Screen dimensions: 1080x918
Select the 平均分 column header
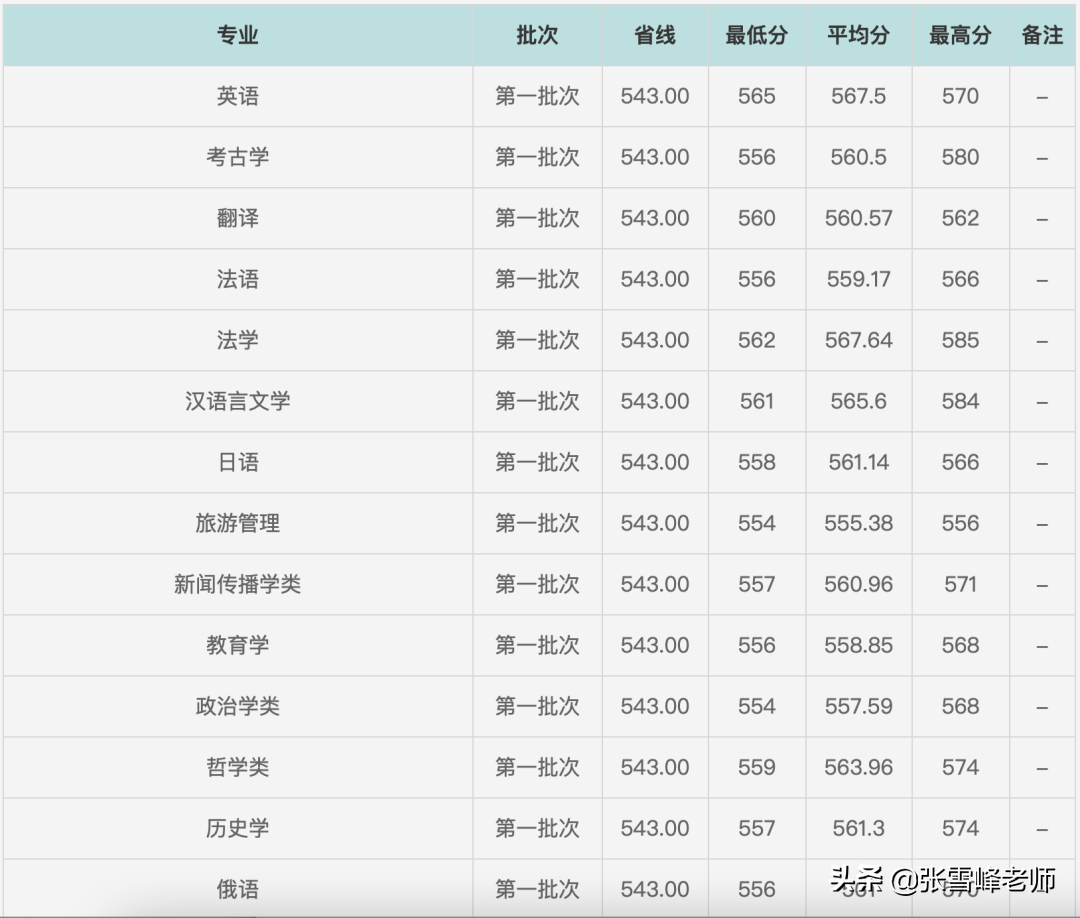click(857, 35)
